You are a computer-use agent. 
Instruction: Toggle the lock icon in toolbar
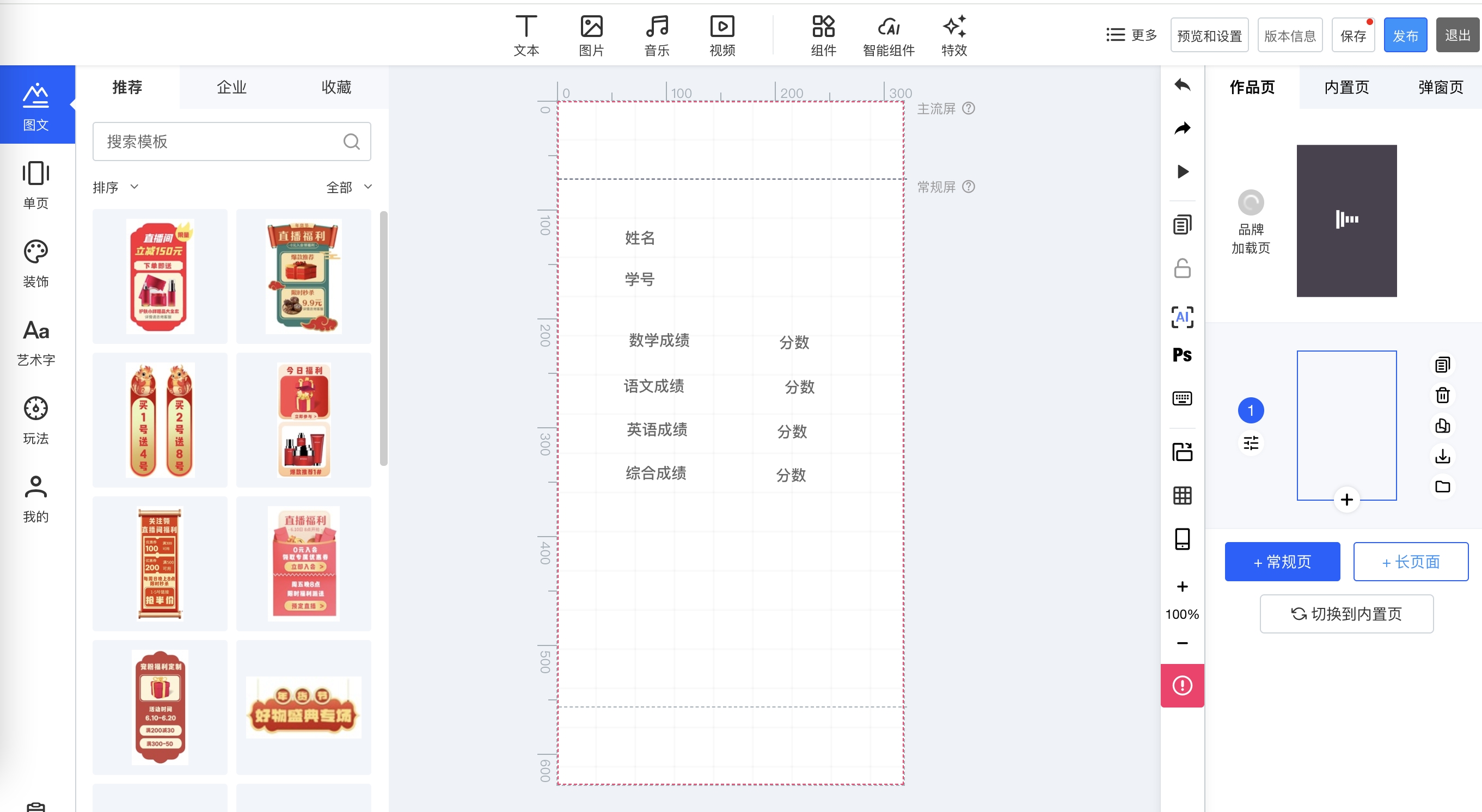(1182, 268)
